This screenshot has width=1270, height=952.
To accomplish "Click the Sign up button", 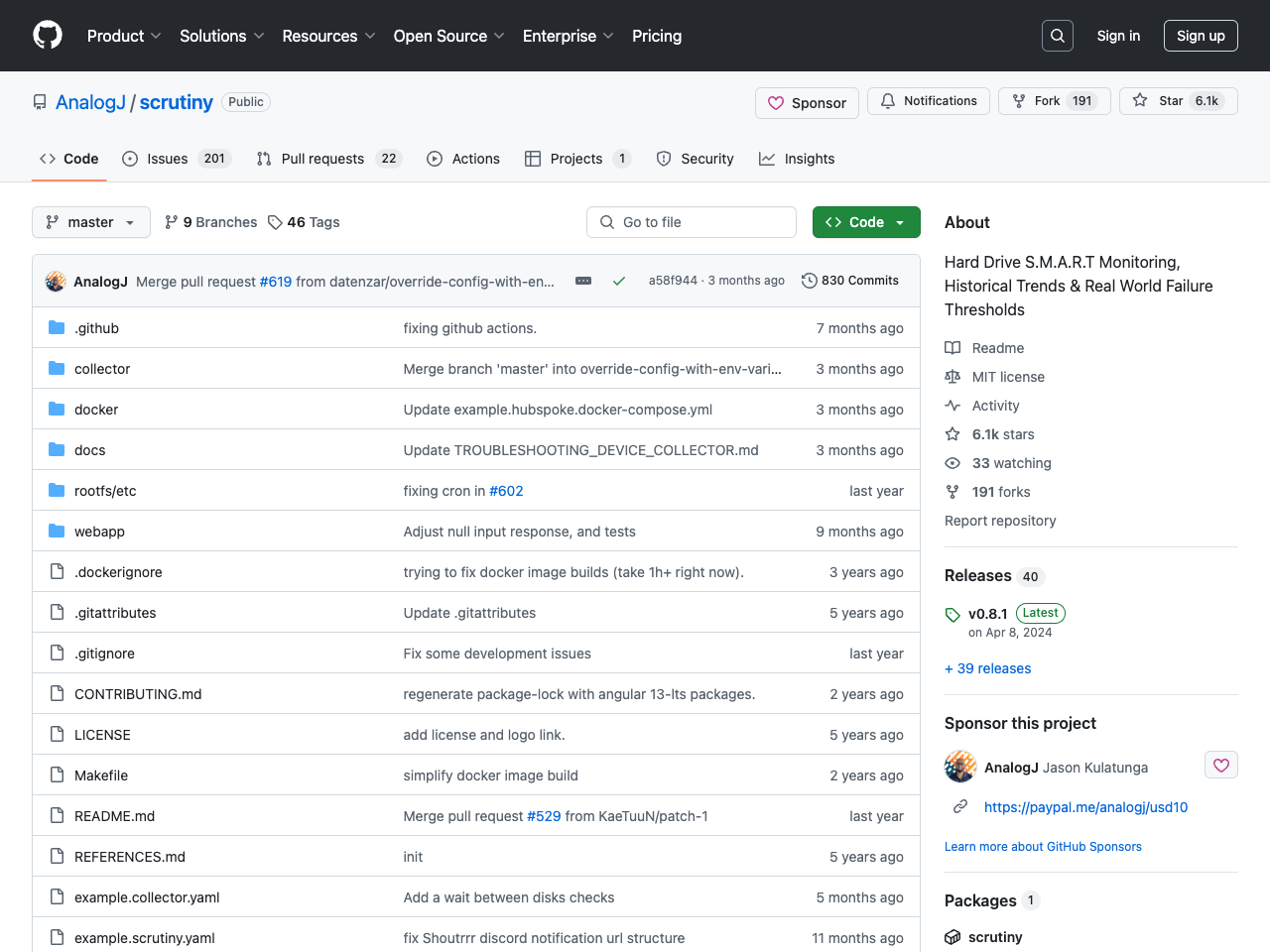I will pyautogui.click(x=1201, y=36).
